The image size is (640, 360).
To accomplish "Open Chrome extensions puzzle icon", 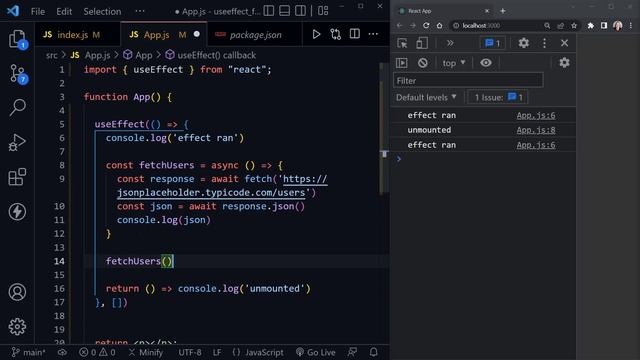I will click(x=591, y=26).
